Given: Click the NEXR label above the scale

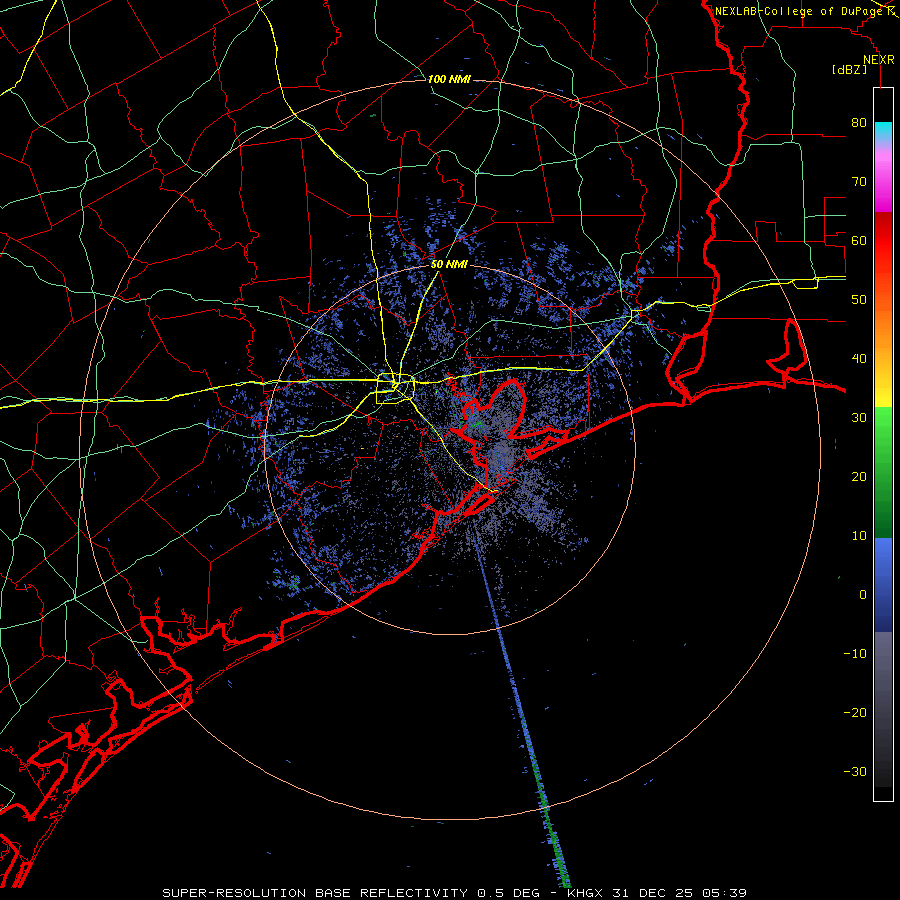Looking at the screenshot, I should click(x=879, y=60).
